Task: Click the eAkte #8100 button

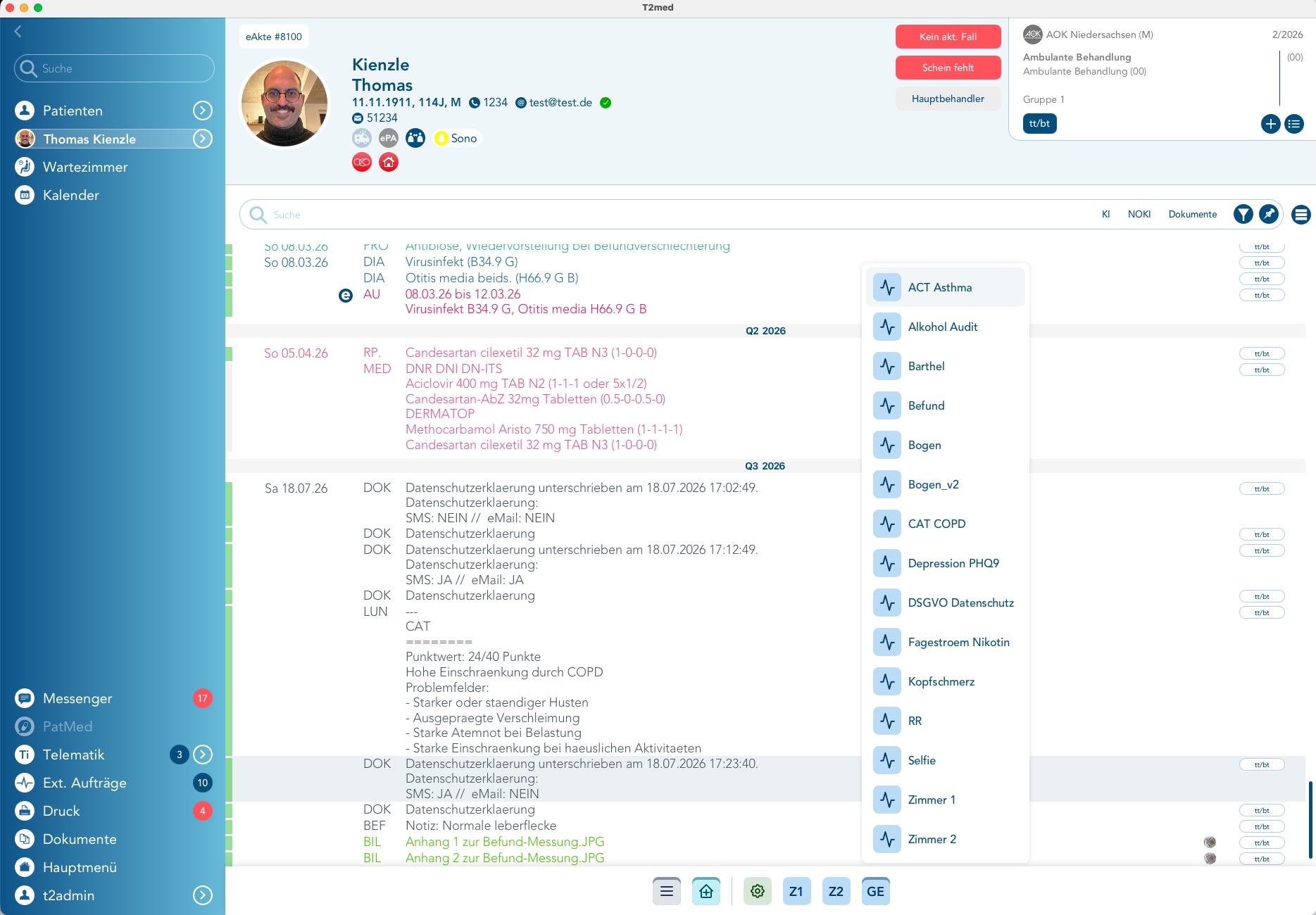Action: click(x=274, y=37)
